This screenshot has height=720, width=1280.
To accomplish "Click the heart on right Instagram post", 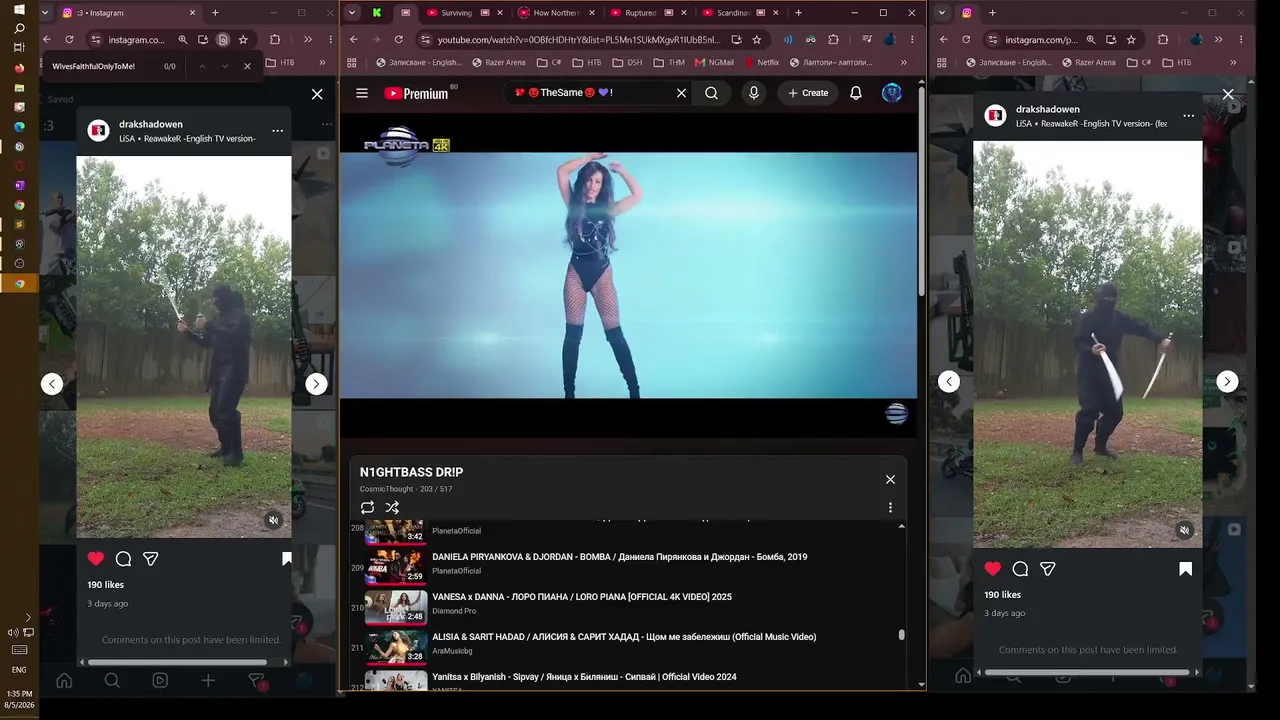I will (x=992, y=569).
